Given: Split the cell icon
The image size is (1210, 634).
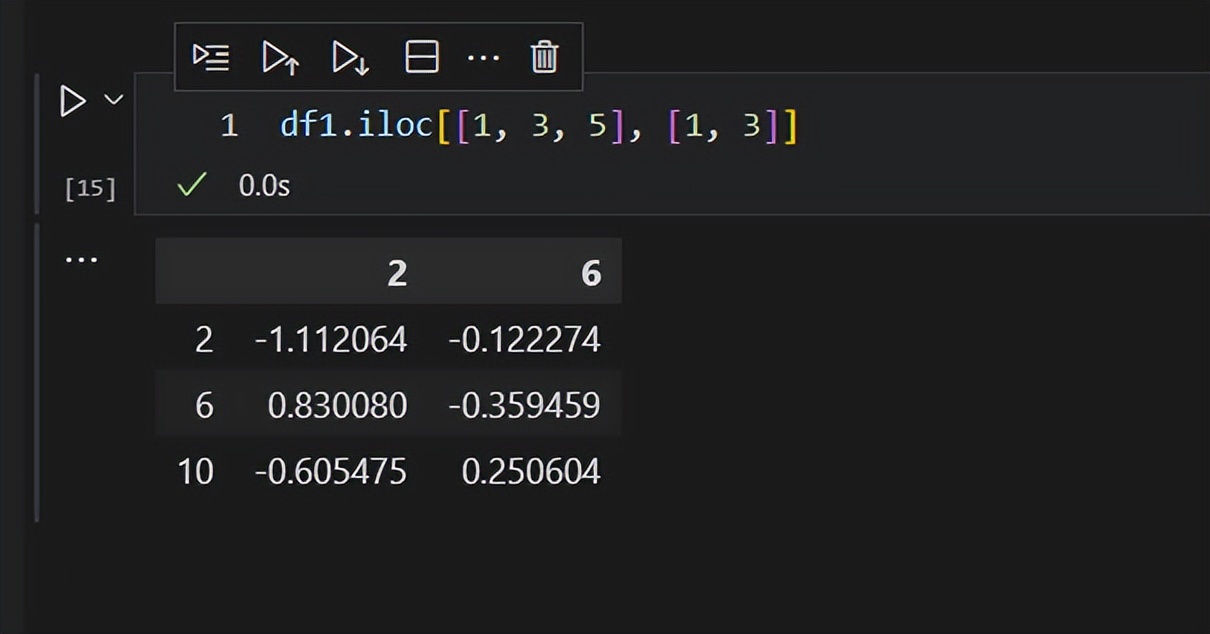Looking at the screenshot, I should pos(422,57).
